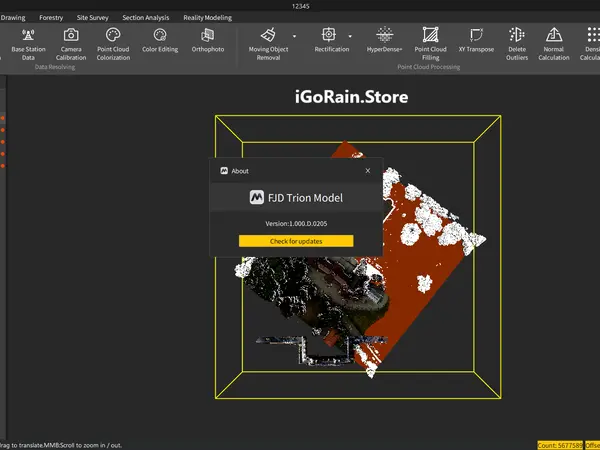Viewport: 600px width, 450px height.
Task: Open the Base Station Data tool
Action: (x=28, y=44)
